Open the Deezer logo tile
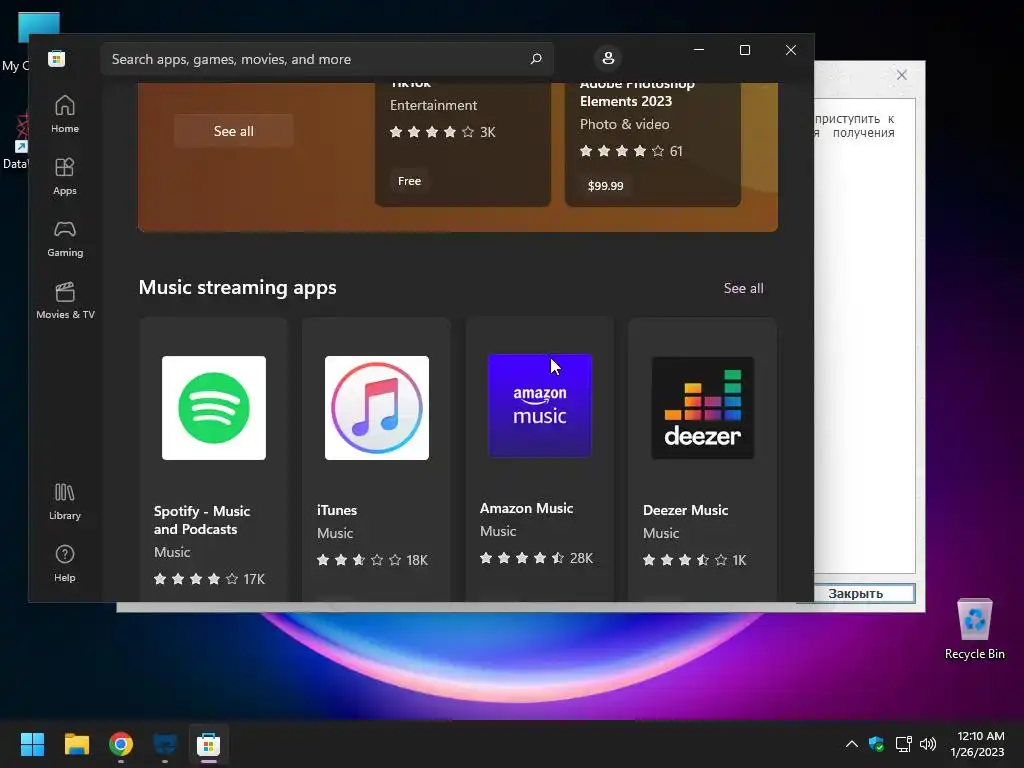The image size is (1024, 768). (703, 408)
